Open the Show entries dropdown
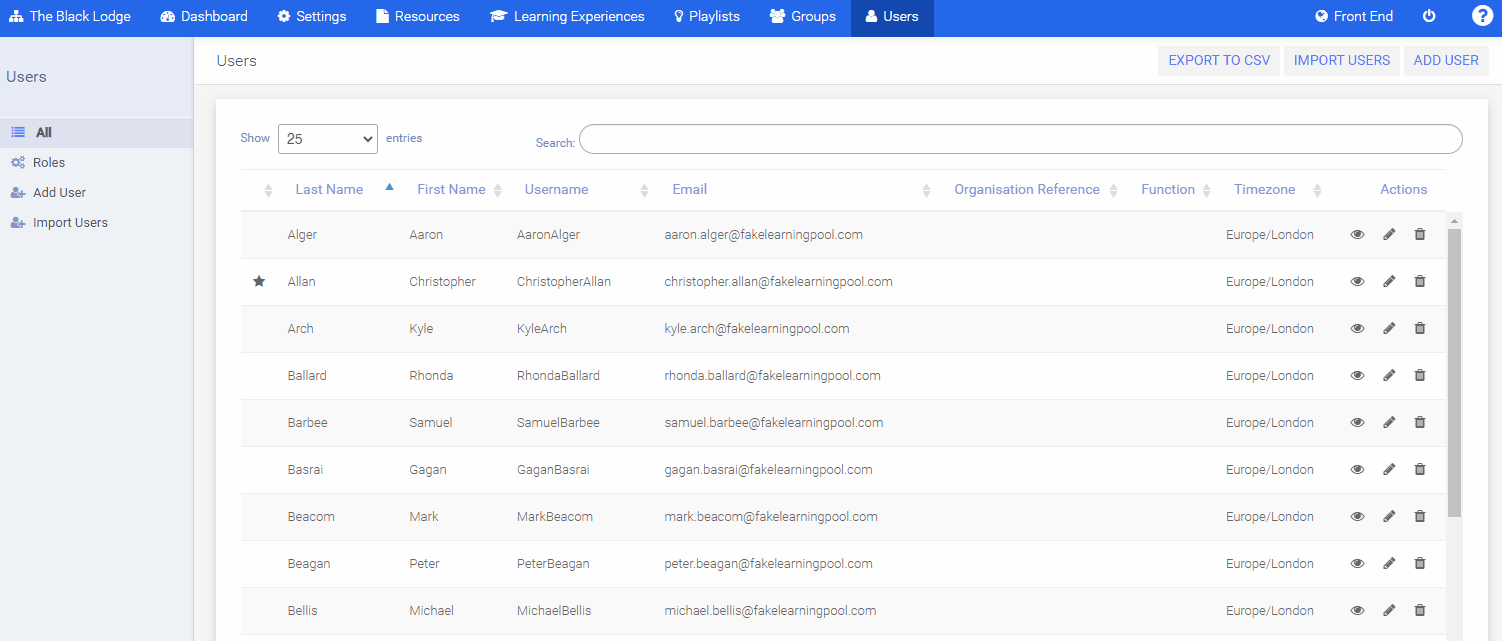1502x641 pixels. coord(327,139)
